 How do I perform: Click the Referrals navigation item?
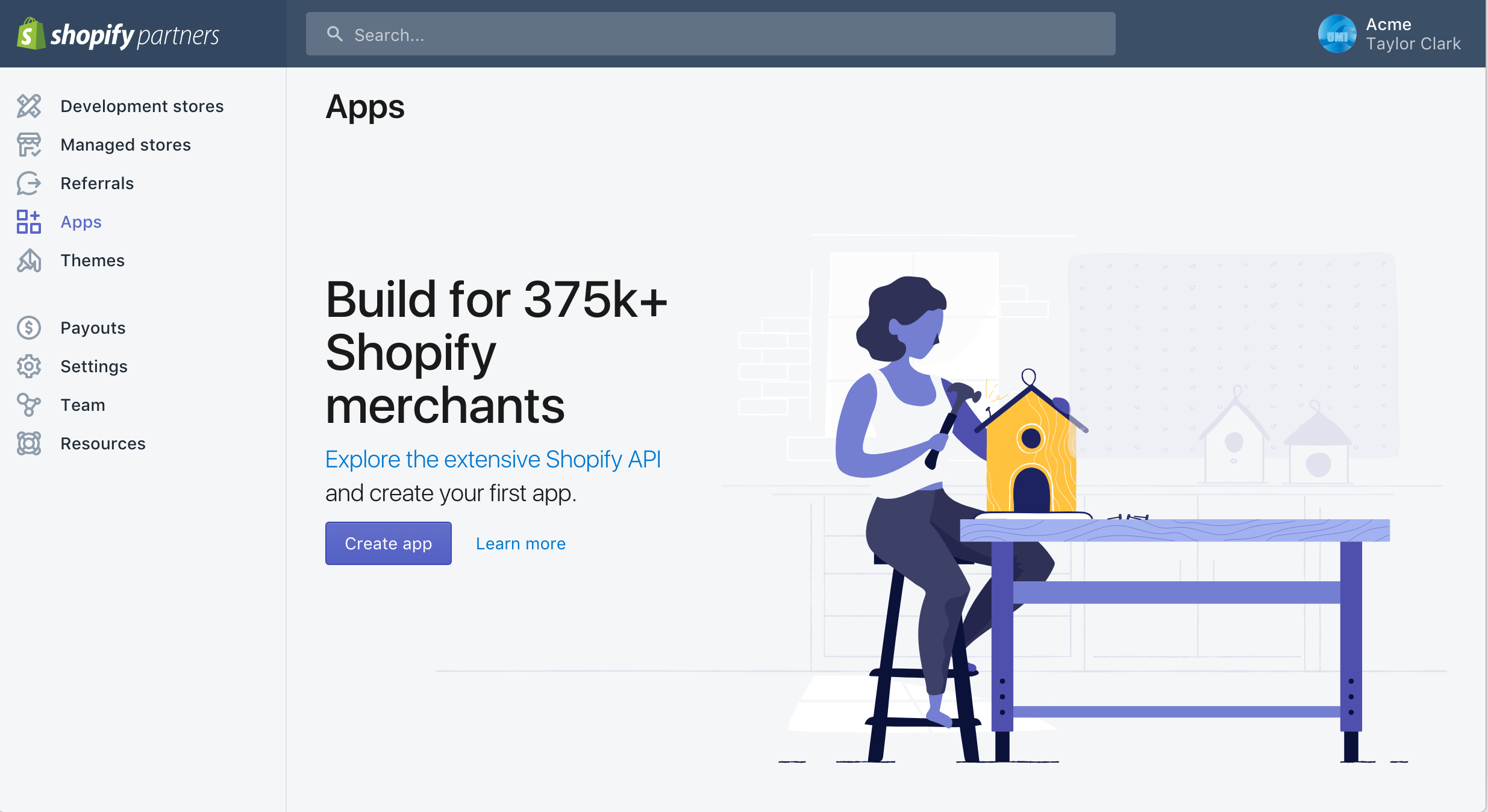click(97, 183)
